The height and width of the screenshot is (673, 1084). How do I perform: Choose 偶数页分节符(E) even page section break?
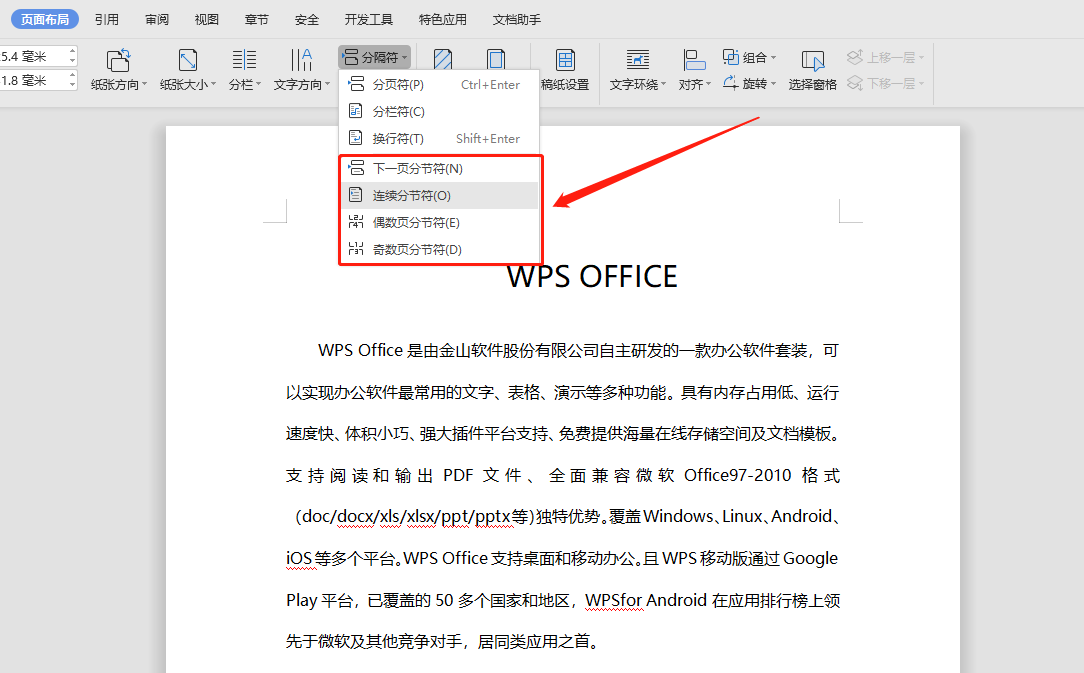pyautogui.click(x=440, y=222)
